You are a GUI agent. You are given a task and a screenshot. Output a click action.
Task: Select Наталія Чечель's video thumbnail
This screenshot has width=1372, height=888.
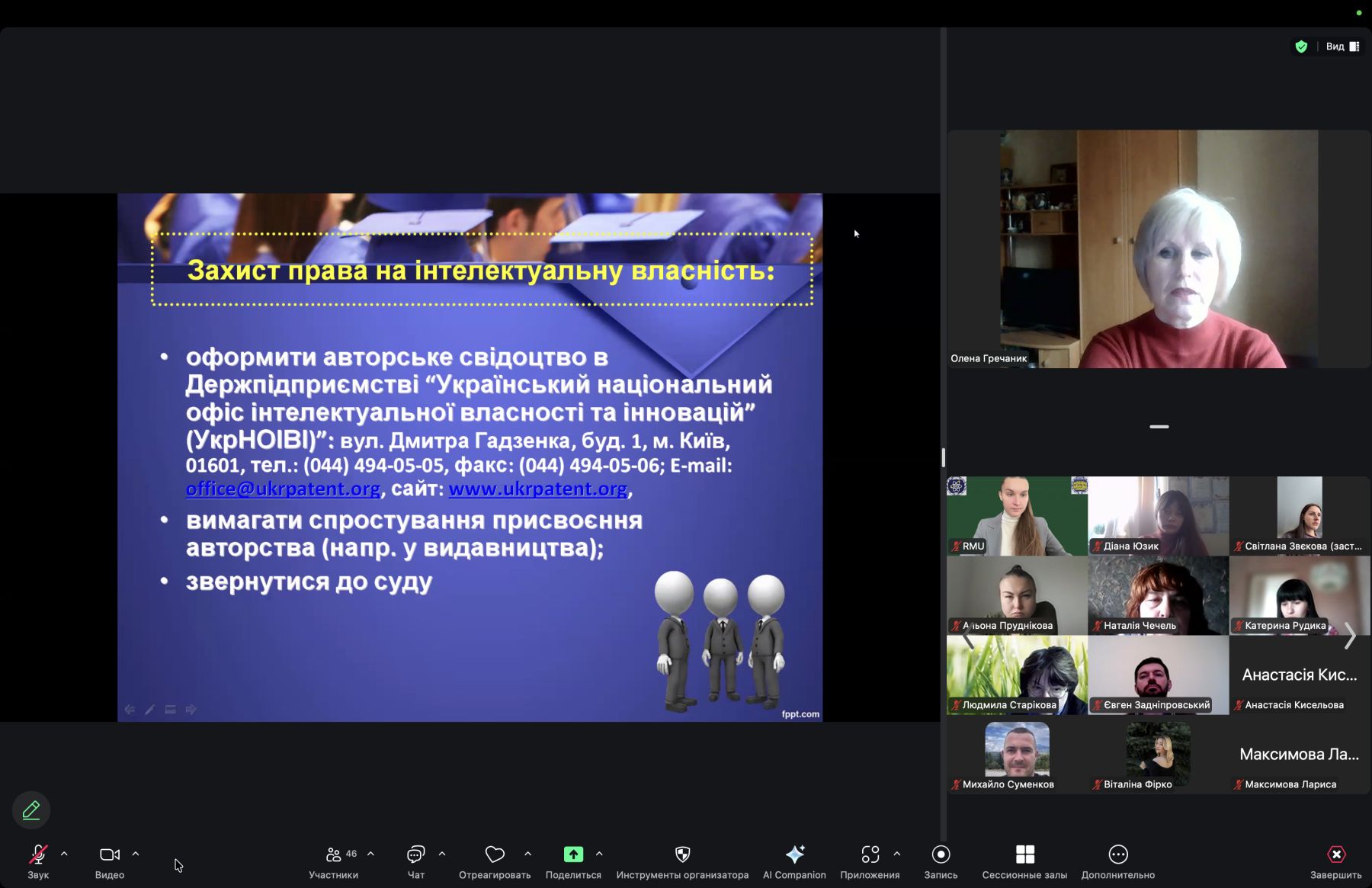click(x=1158, y=595)
